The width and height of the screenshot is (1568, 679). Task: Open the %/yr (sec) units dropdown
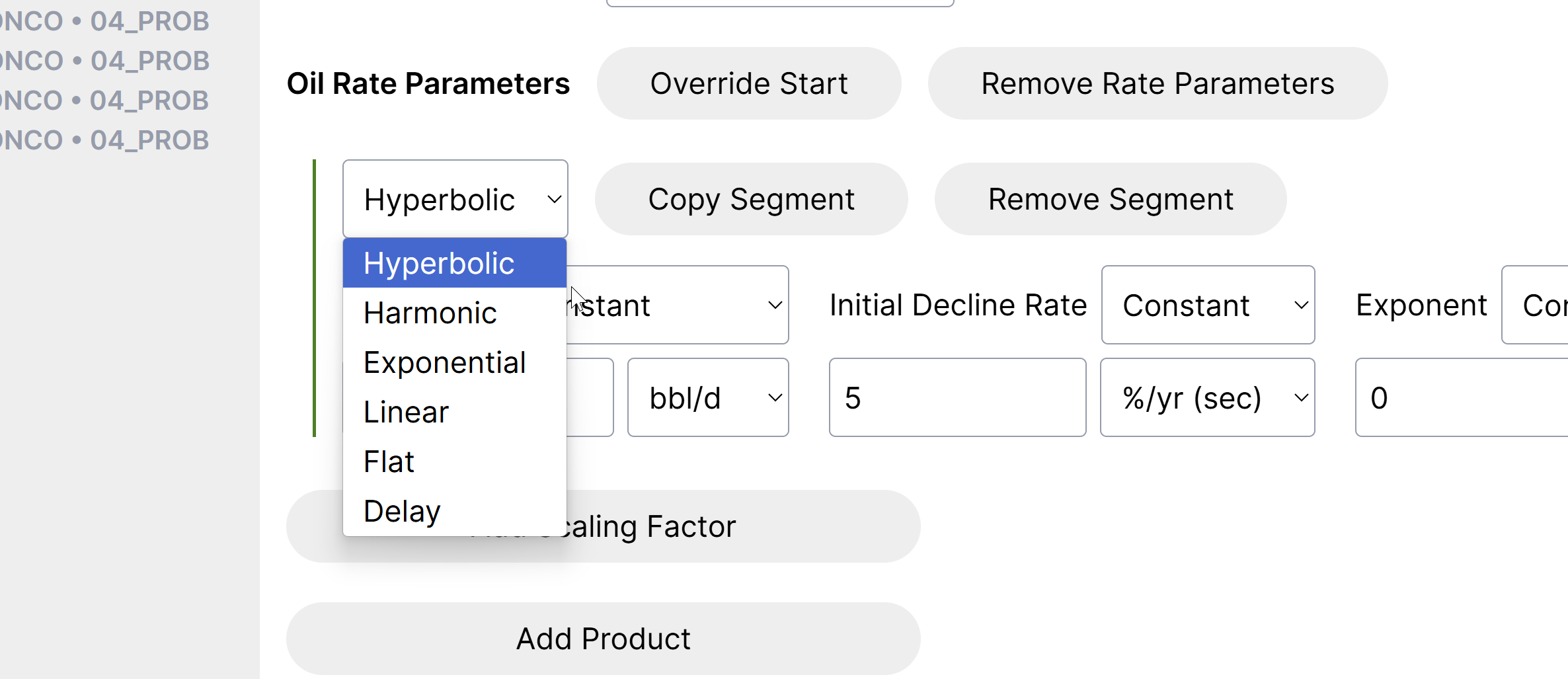(1208, 397)
